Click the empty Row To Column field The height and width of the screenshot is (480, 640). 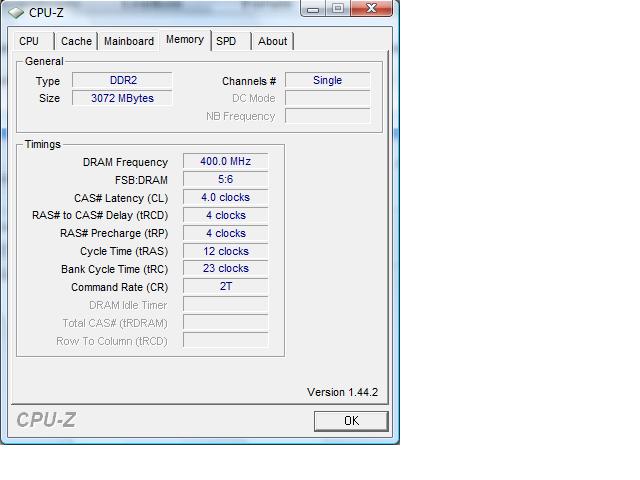pyautogui.click(x=226, y=340)
